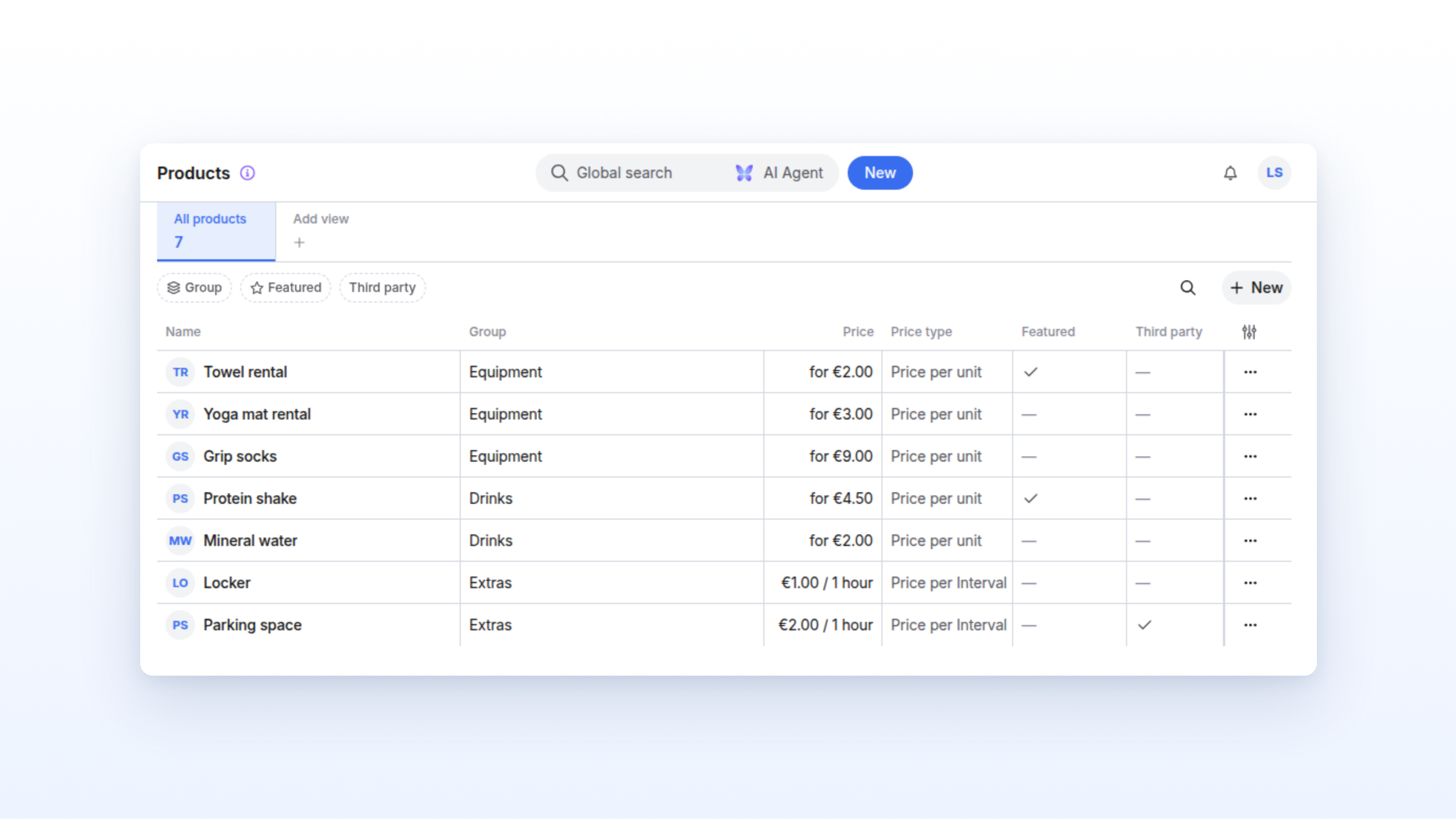Image resolution: width=1456 pixels, height=819 pixels.
Task: Click the TR avatar for Towel rental
Action: (180, 372)
